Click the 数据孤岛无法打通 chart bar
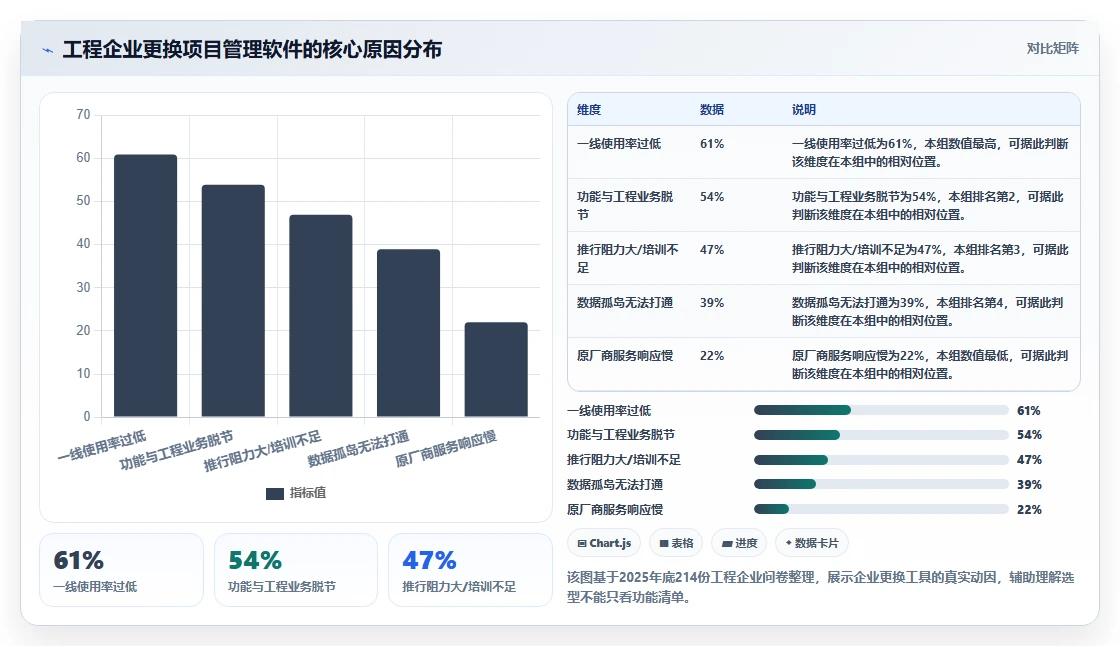Image resolution: width=1120 pixels, height=646 pixels. click(409, 333)
